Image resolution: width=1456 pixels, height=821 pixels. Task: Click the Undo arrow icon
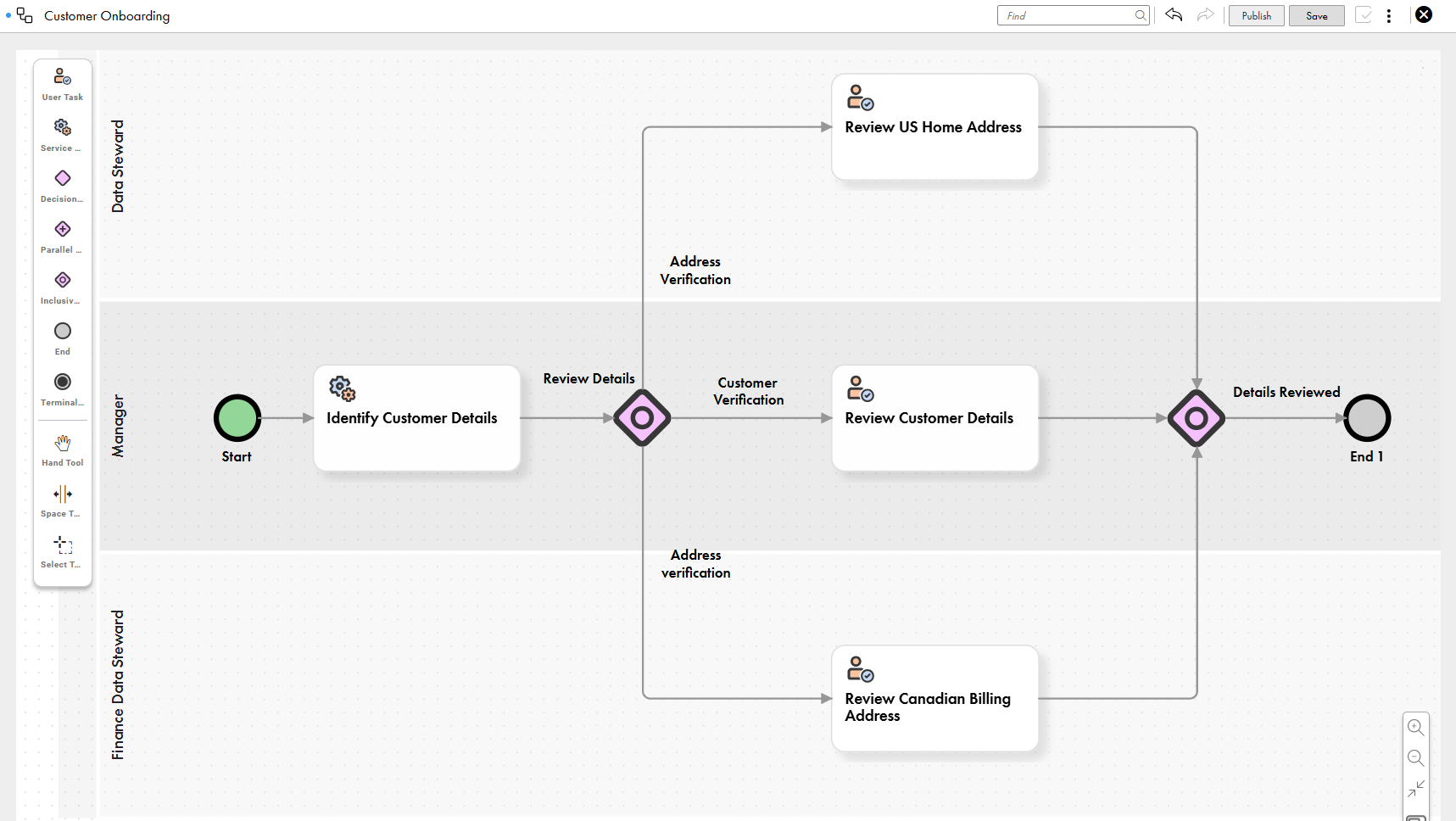(x=1174, y=15)
